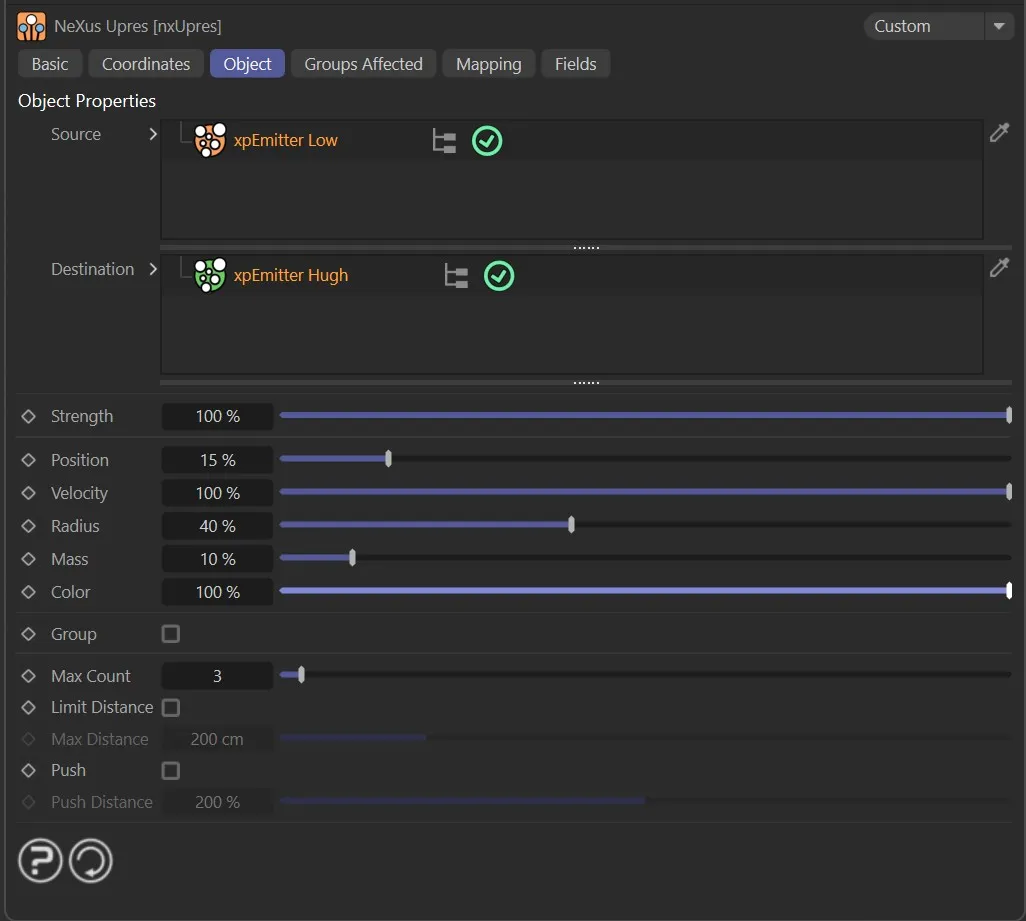The width and height of the screenshot is (1026, 921).
Task: Turn on the Push checkbox
Action: point(171,770)
